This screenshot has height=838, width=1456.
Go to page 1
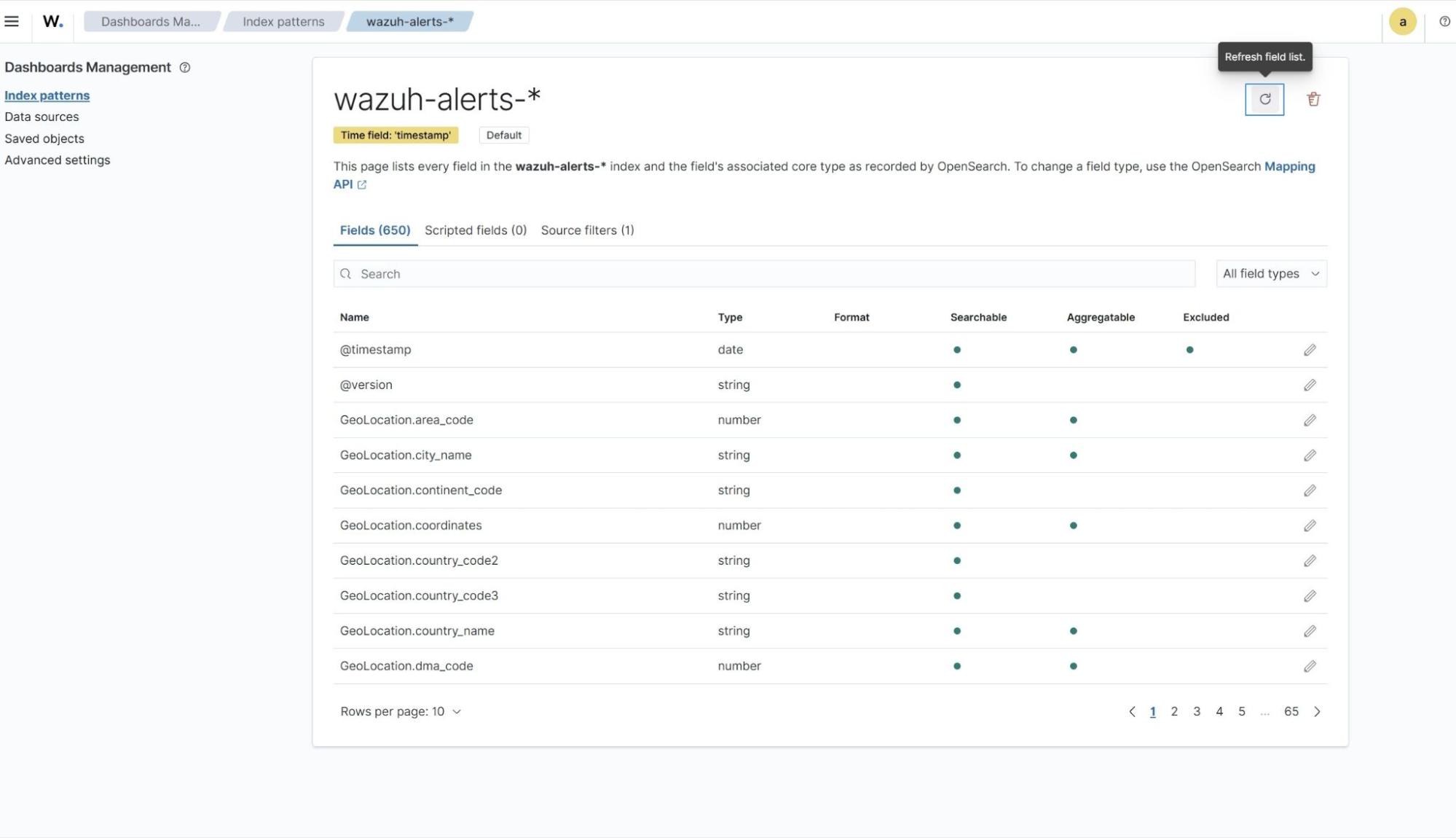coord(1152,711)
